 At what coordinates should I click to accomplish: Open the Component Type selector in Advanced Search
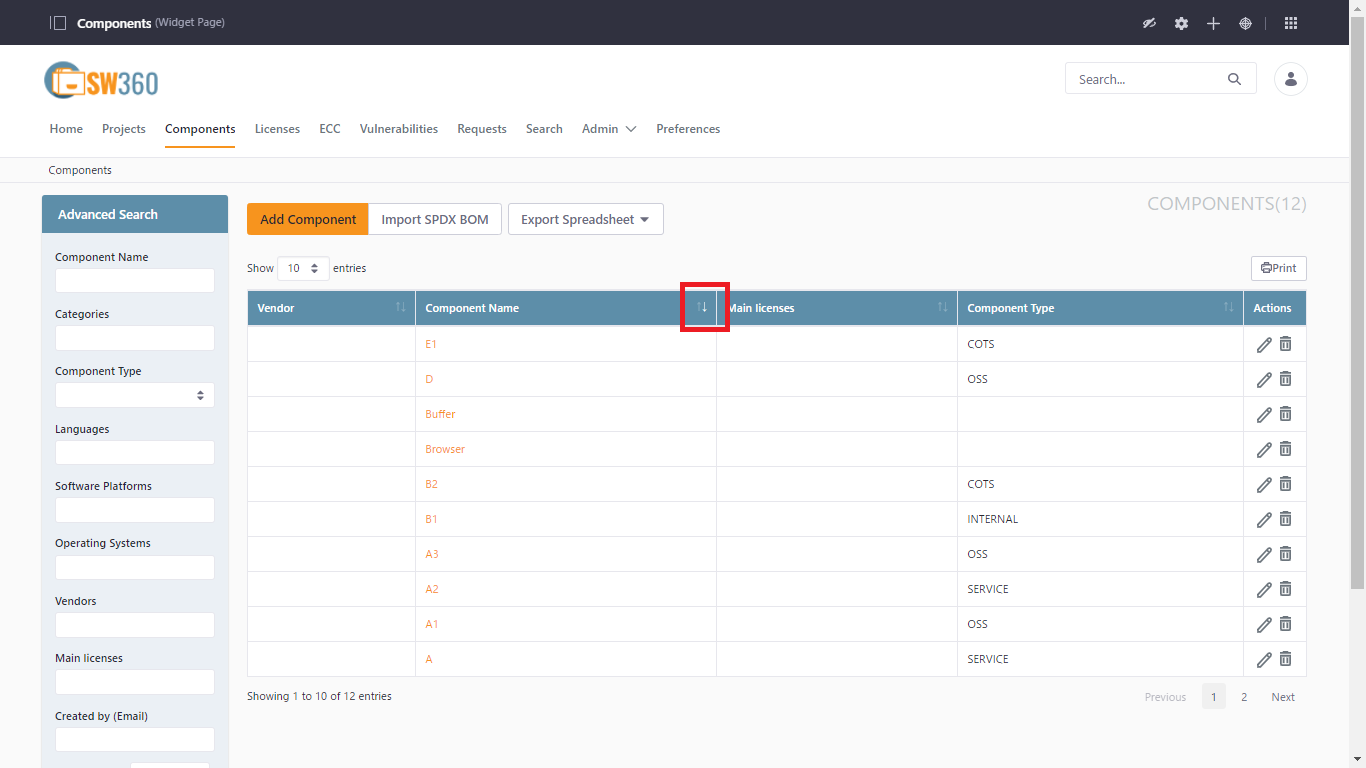click(x=134, y=395)
